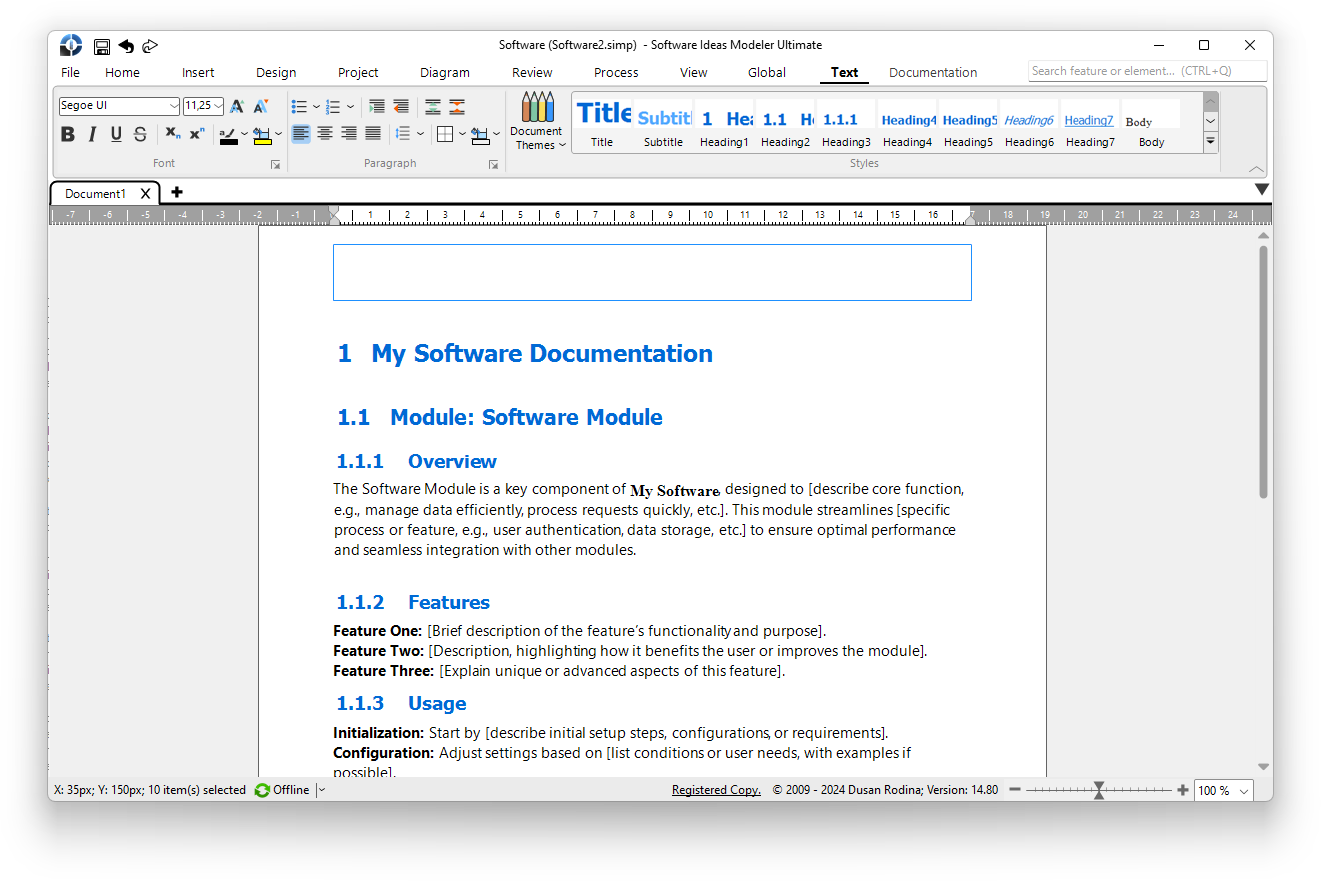Expand the Styles gallery list

coord(1210,141)
